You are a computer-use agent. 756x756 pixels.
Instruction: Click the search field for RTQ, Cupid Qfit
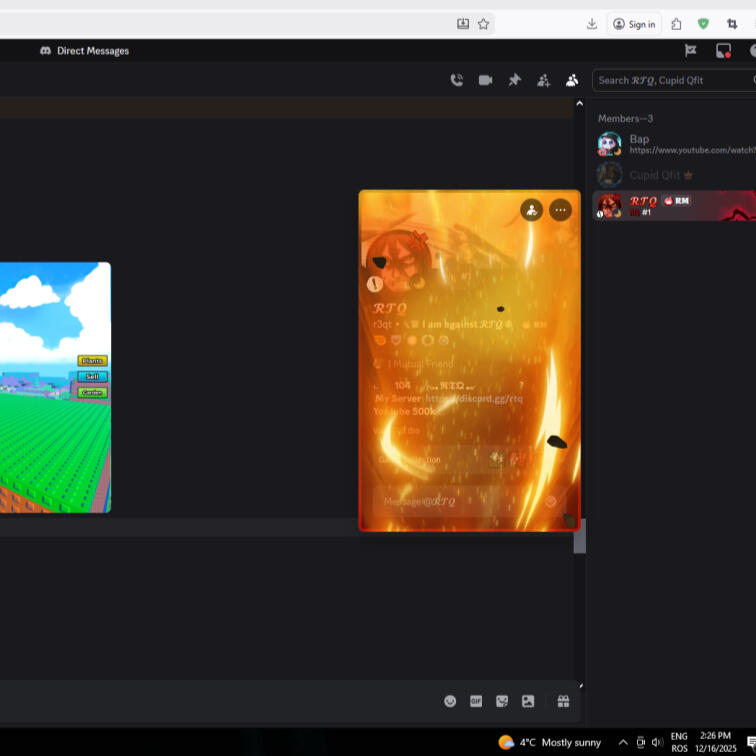click(670, 80)
